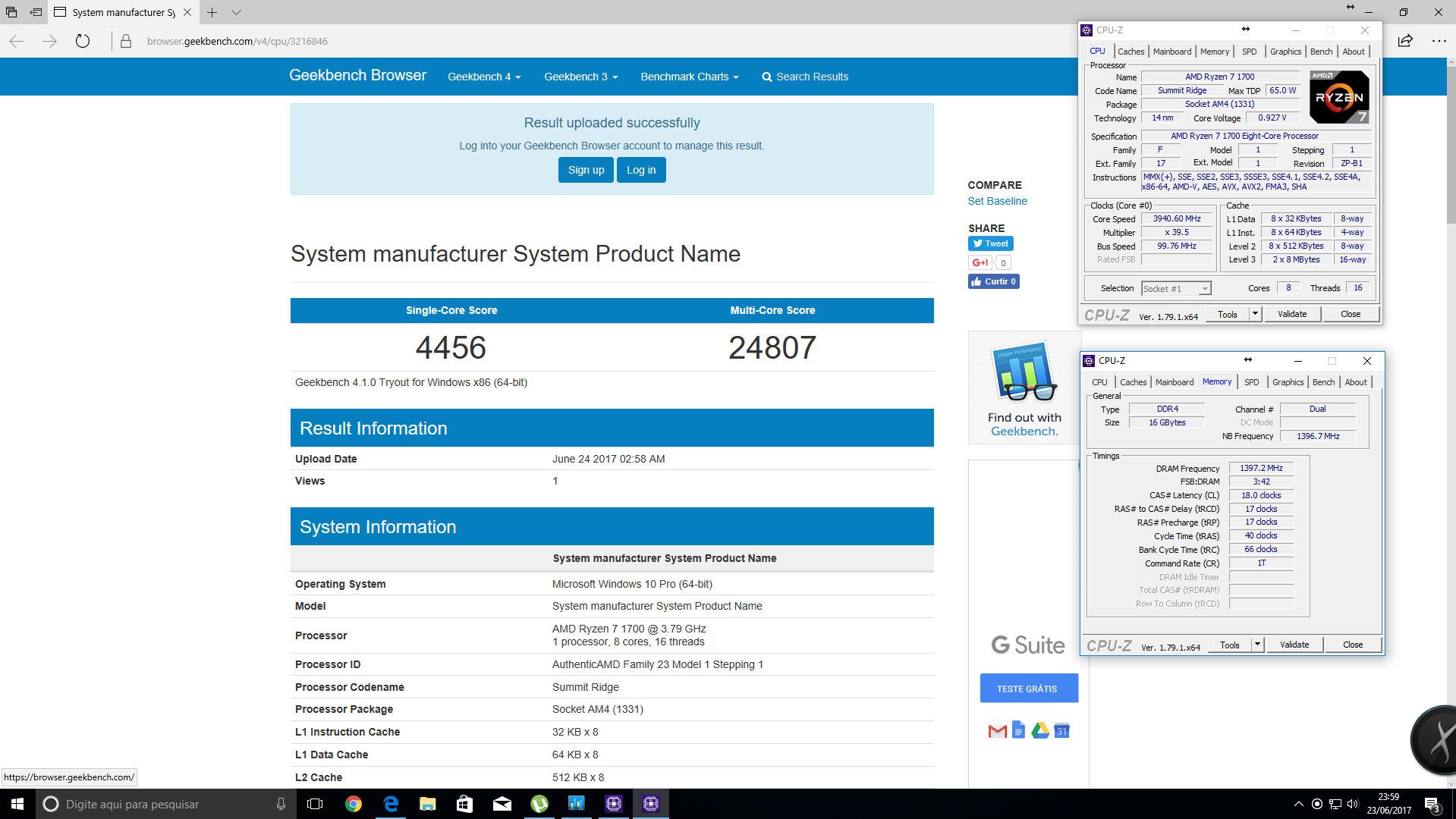Viewport: 1456px width, 819px height.
Task: Click the share icon in Edge toolbar
Action: click(1405, 41)
